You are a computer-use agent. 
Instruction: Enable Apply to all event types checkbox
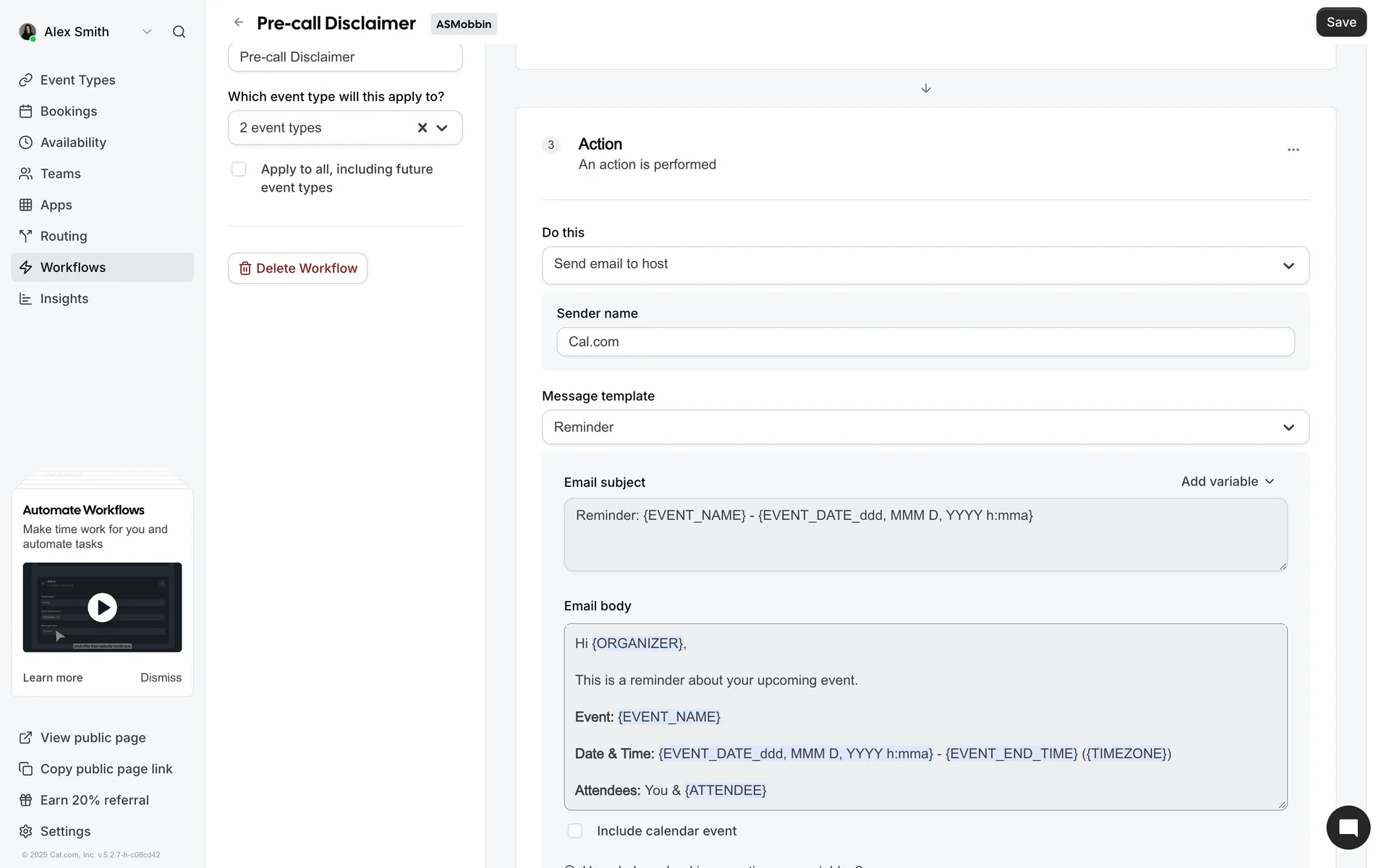(239, 169)
